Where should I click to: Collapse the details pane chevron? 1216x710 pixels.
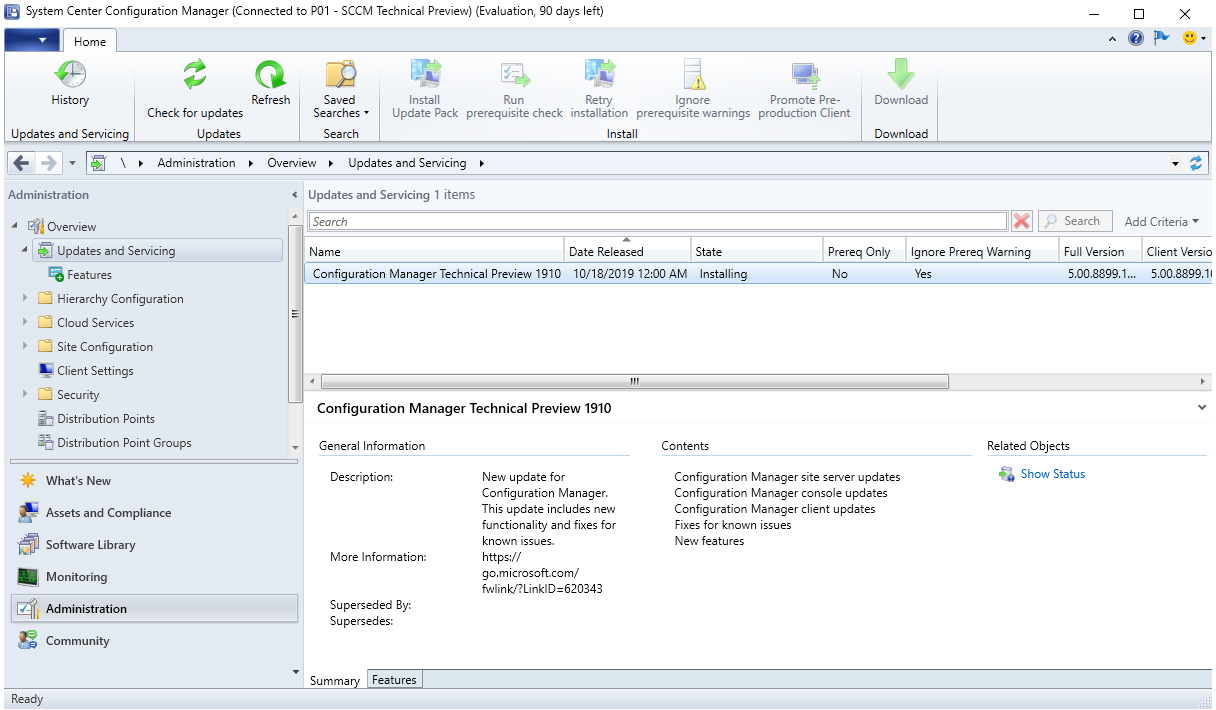click(1200, 408)
